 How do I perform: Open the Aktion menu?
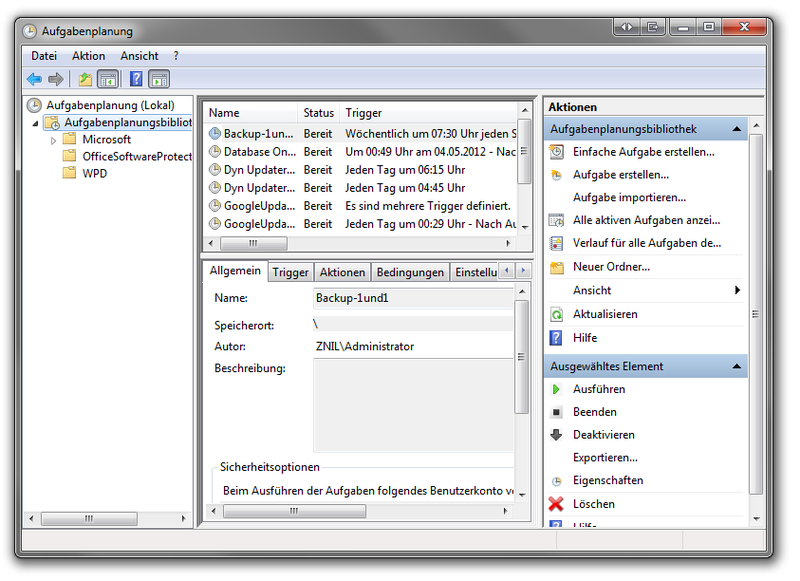point(88,56)
